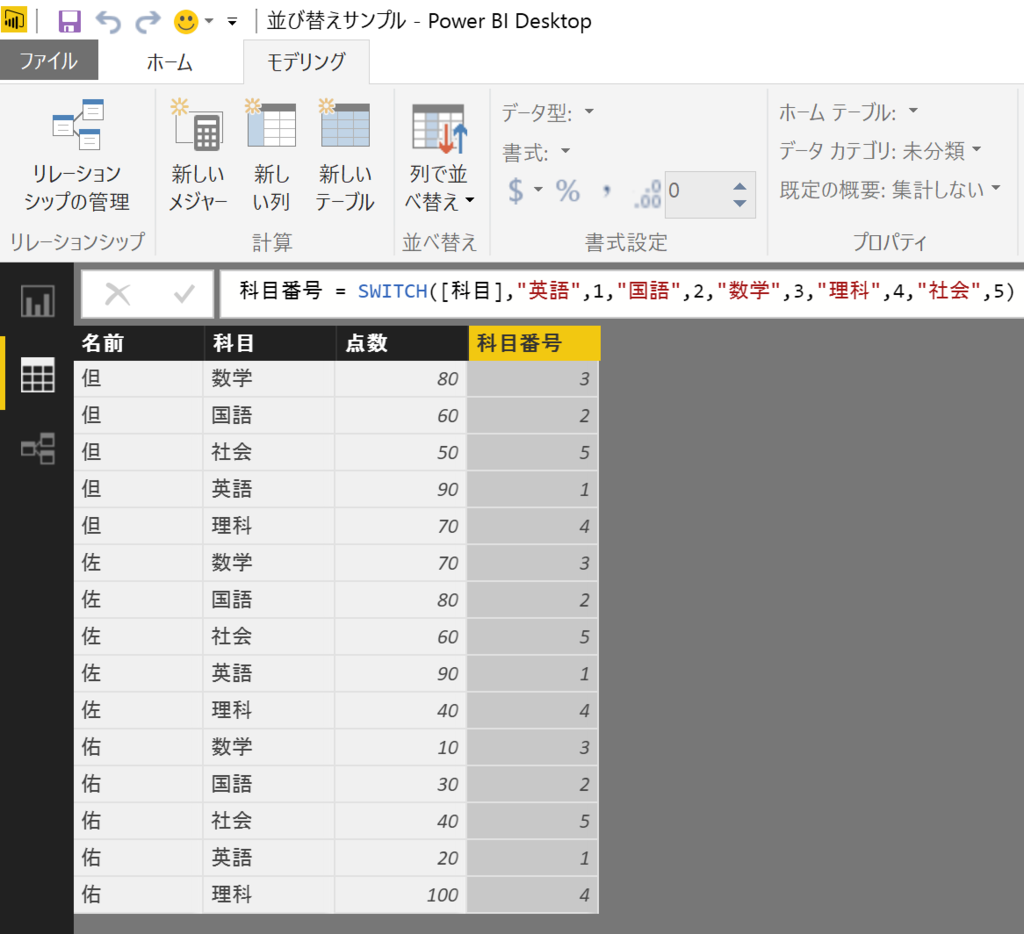Select the モデリング tab
The image size is (1024, 934).
306,62
